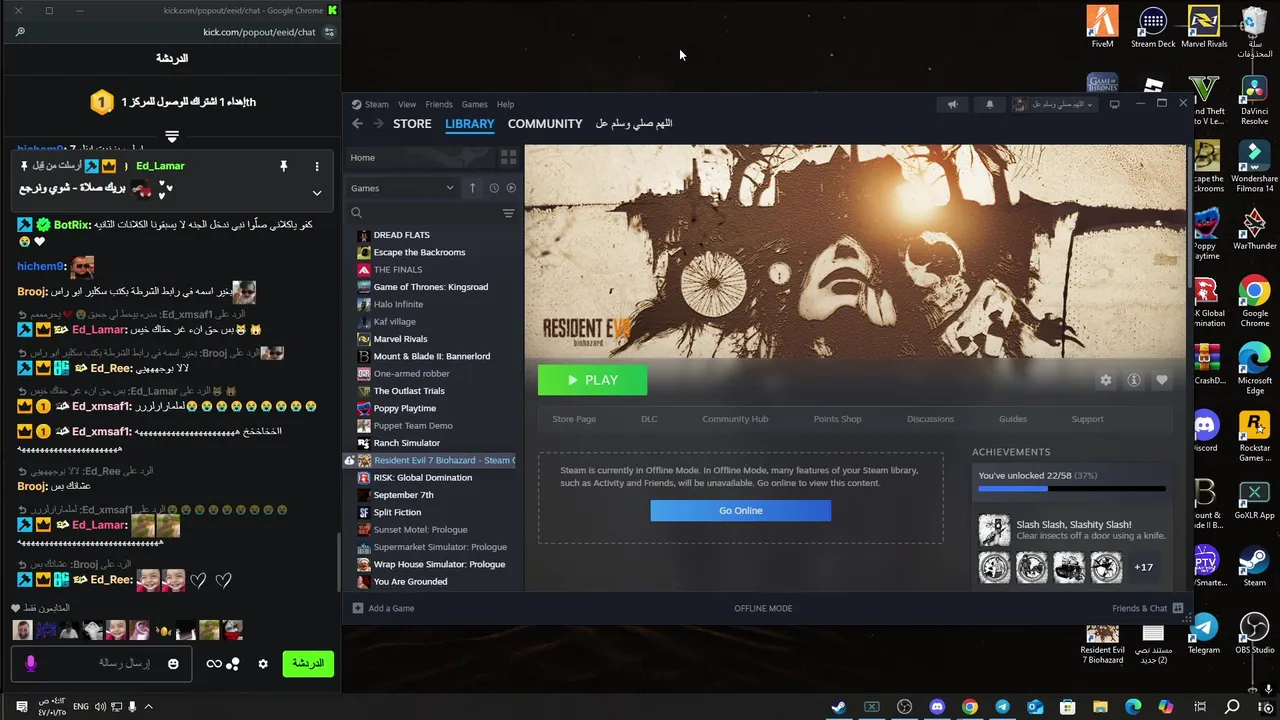Click the library search magnifier icon
The width and height of the screenshot is (1280, 720).
356,213
